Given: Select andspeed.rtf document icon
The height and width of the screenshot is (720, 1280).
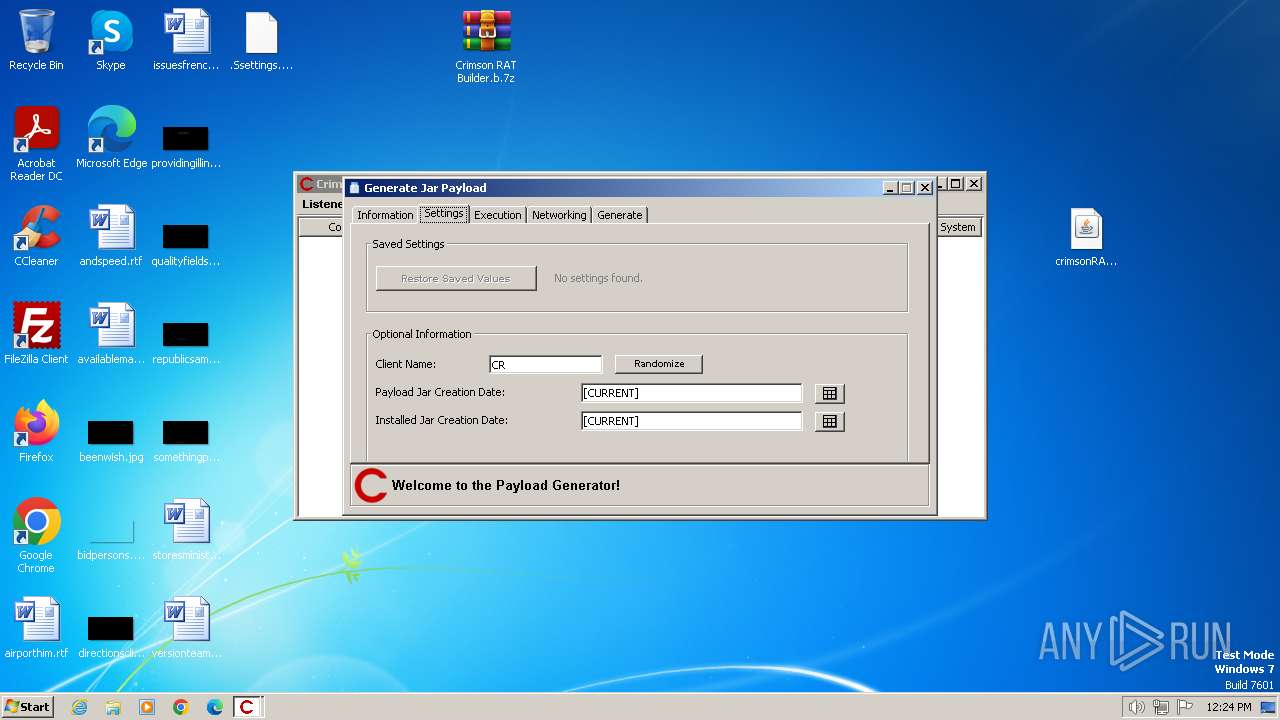Looking at the screenshot, I should pyautogui.click(x=111, y=236).
